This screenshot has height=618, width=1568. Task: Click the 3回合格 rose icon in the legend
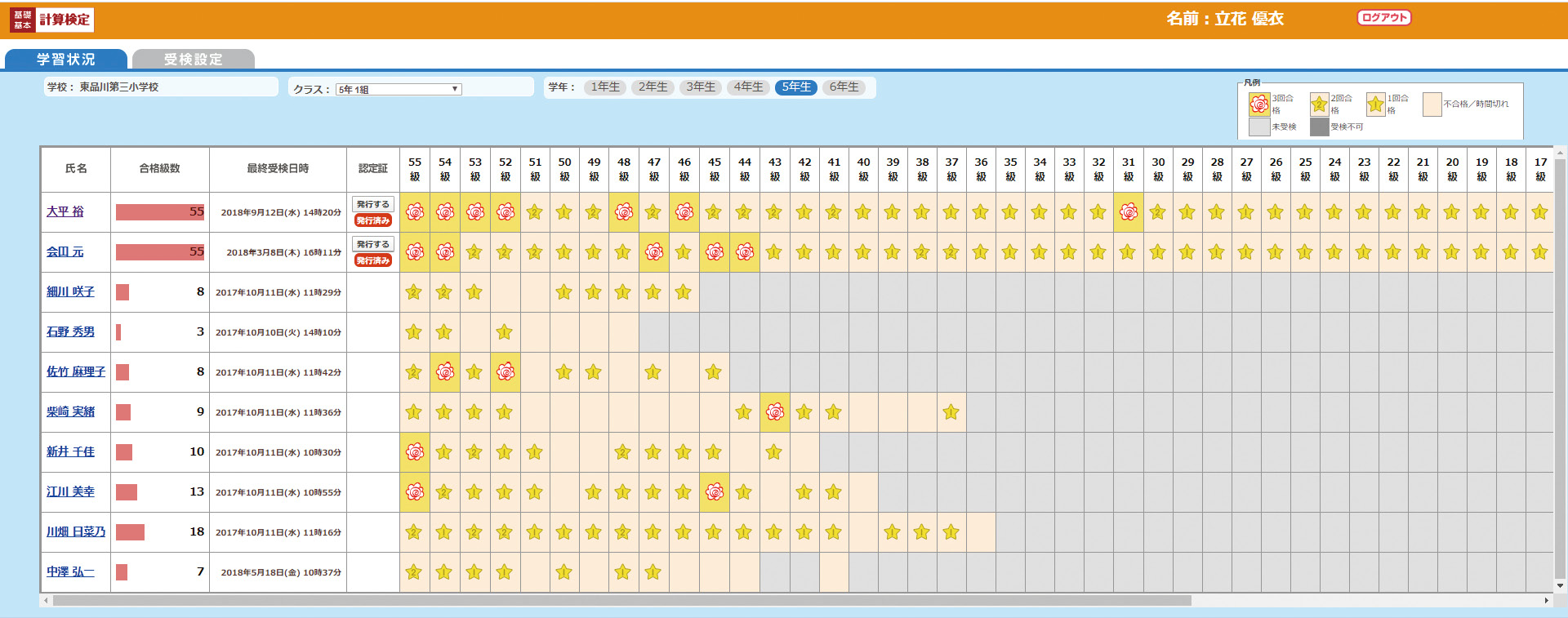pyautogui.click(x=1259, y=104)
